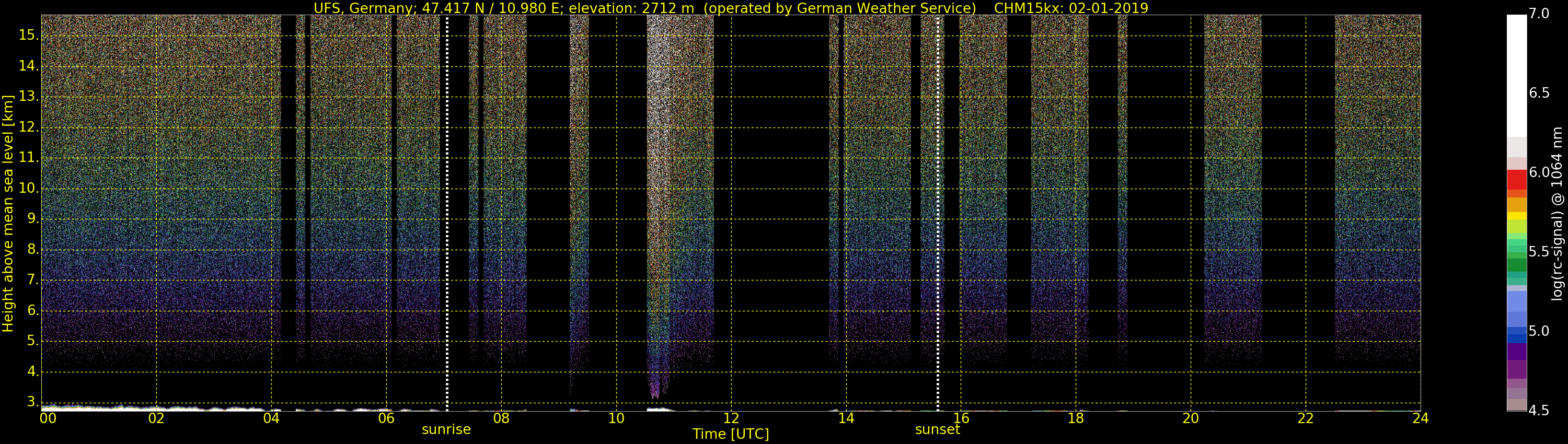Image resolution: width=1568 pixels, height=444 pixels.
Task: Click the 'Time [UTC]' axis label
Action: click(731, 434)
